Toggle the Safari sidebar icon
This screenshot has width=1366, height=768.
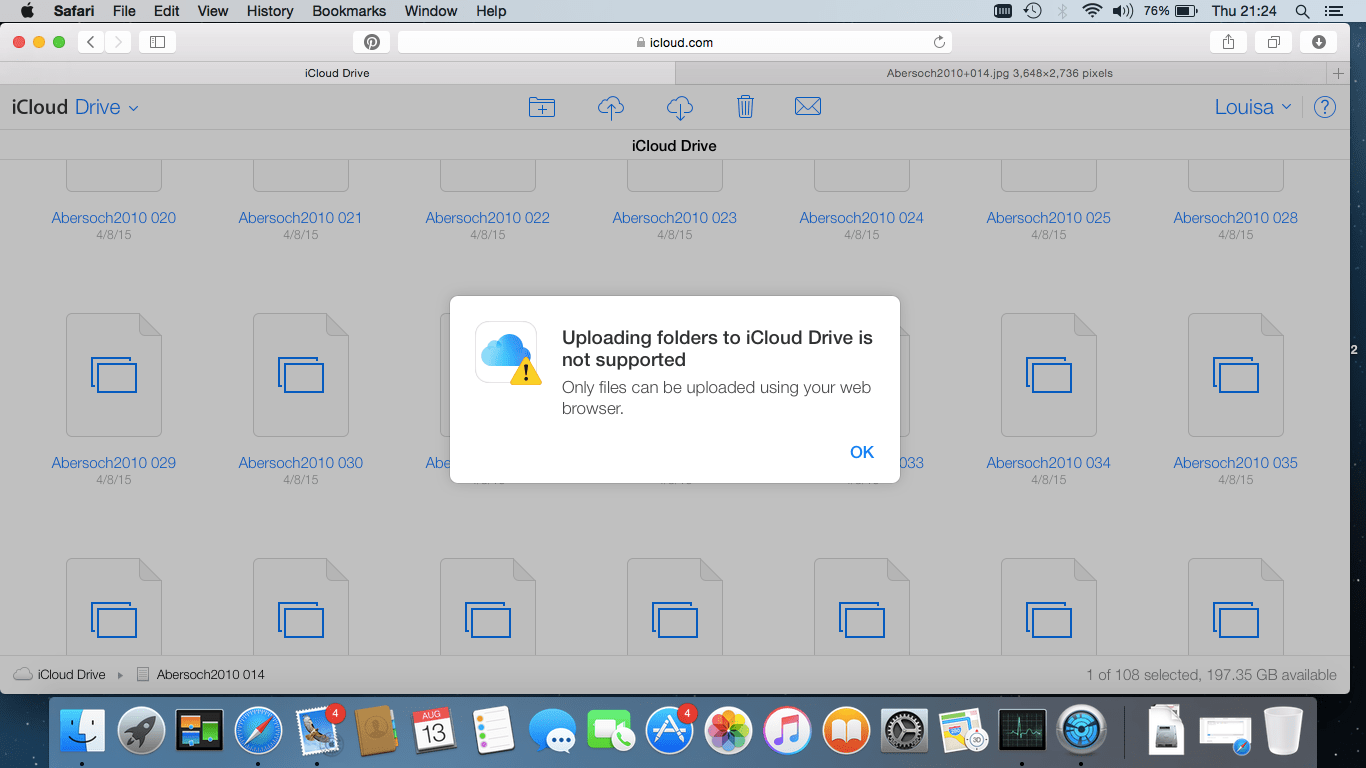(157, 42)
